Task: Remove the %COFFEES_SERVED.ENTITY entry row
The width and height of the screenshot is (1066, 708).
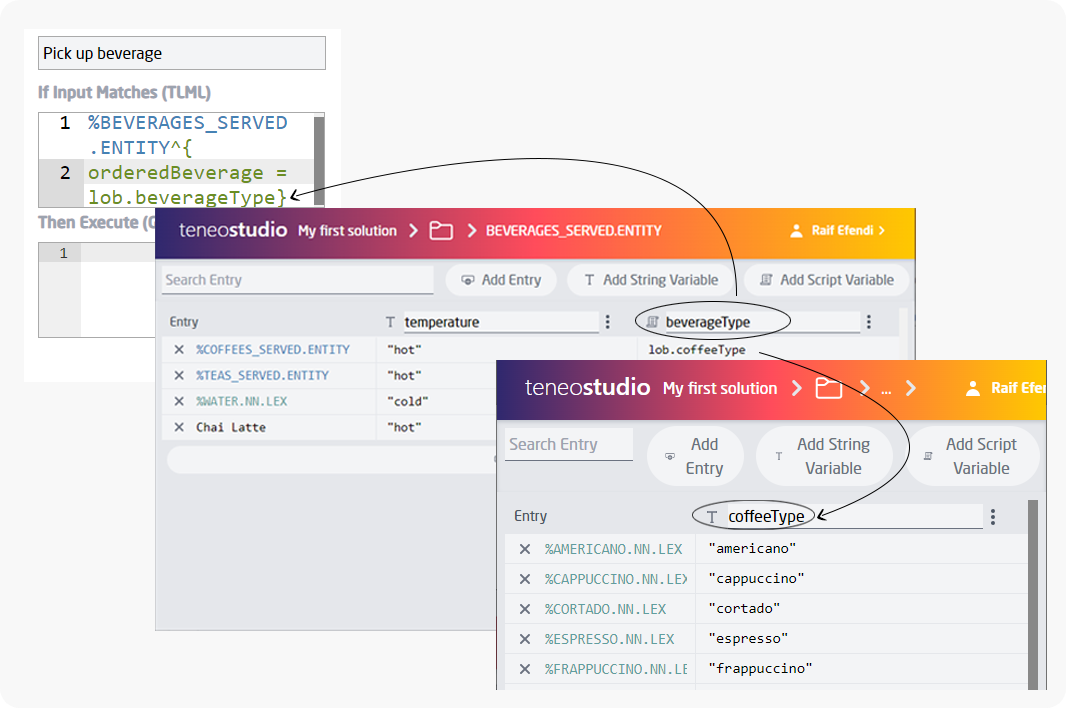Action: coord(179,350)
